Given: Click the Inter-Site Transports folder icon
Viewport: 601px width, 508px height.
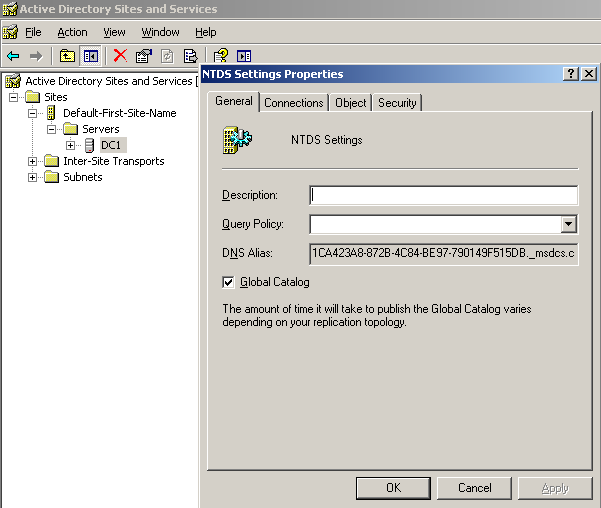Looking at the screenshot, I should pyautogui.click(x=51, y=161).
